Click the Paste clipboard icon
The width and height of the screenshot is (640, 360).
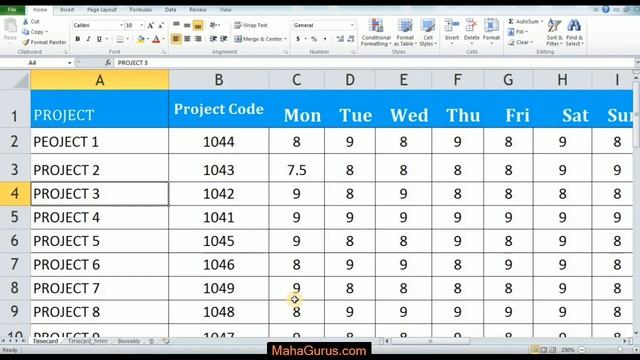(x=10, y=27)
